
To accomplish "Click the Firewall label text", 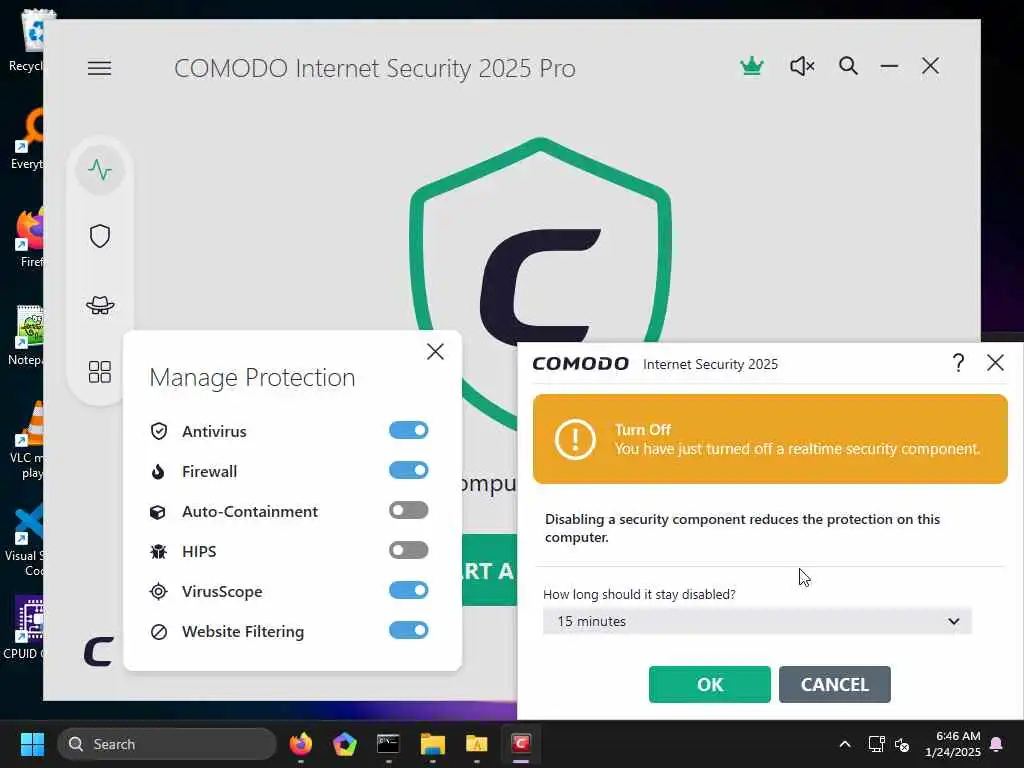I will [210, 472].
